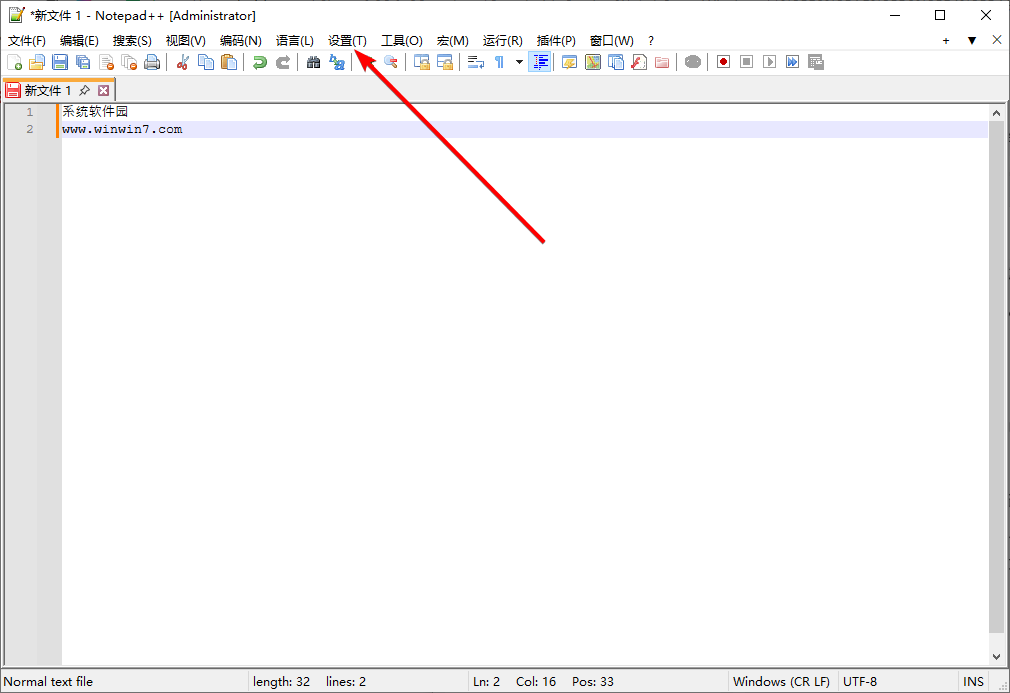
Task: Play back the recorded macro
Action: tap(770, 62)
